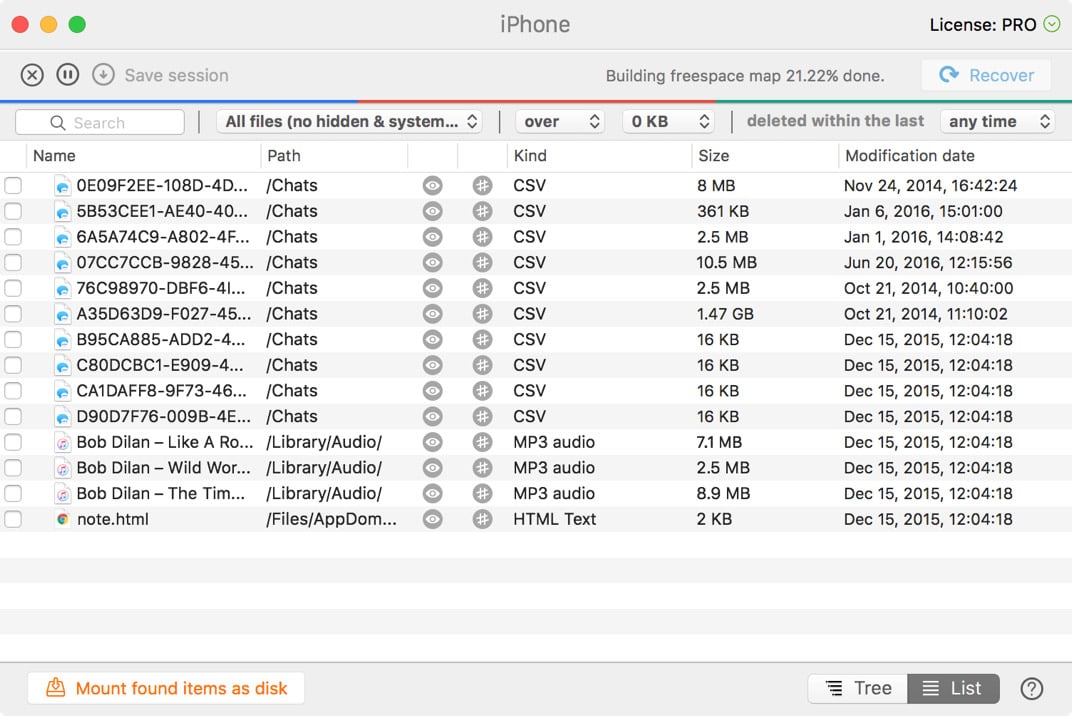Open the License PRO status indicator

[1051, 25]
